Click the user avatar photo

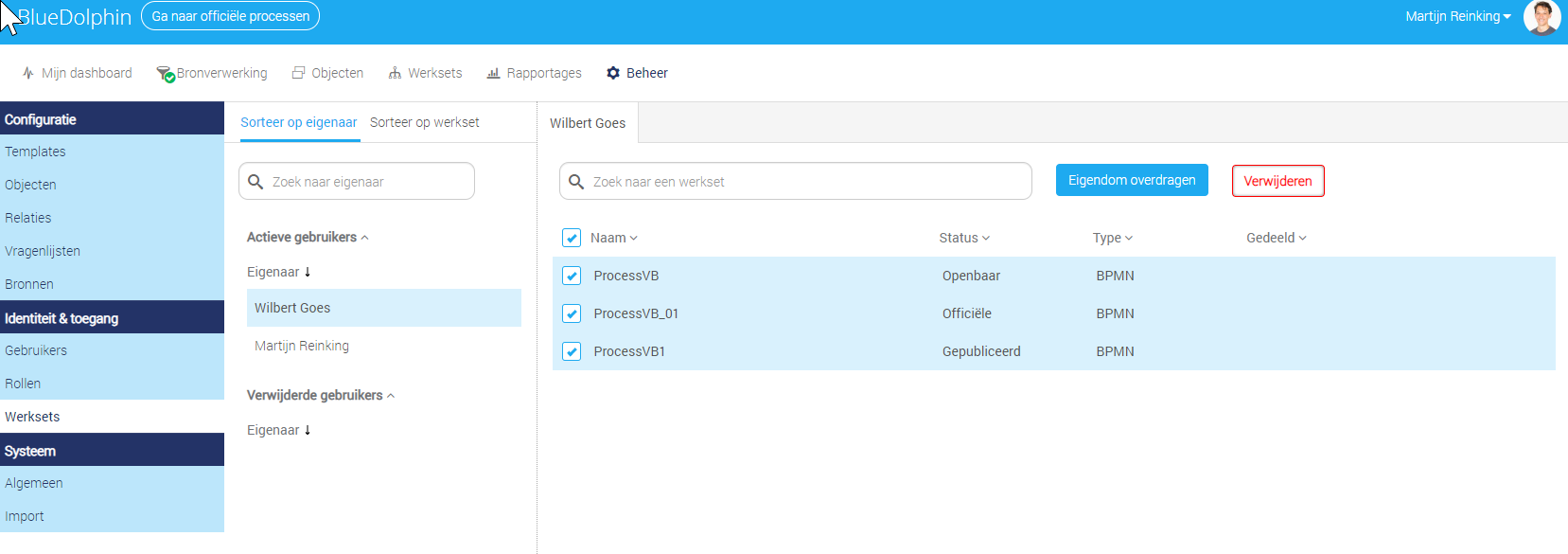tap(1542, 17)
